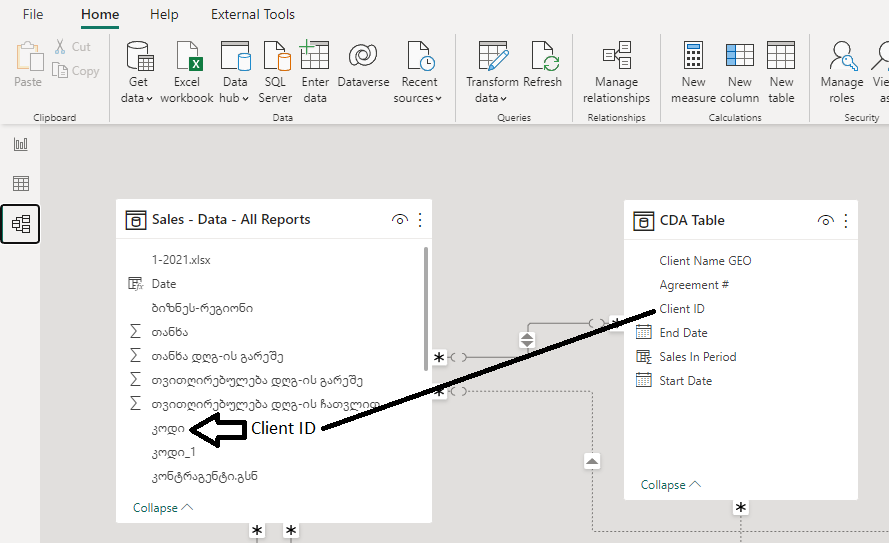Click the relationship cross-filter direction icon
889x543 pixels.
(527, 340)
